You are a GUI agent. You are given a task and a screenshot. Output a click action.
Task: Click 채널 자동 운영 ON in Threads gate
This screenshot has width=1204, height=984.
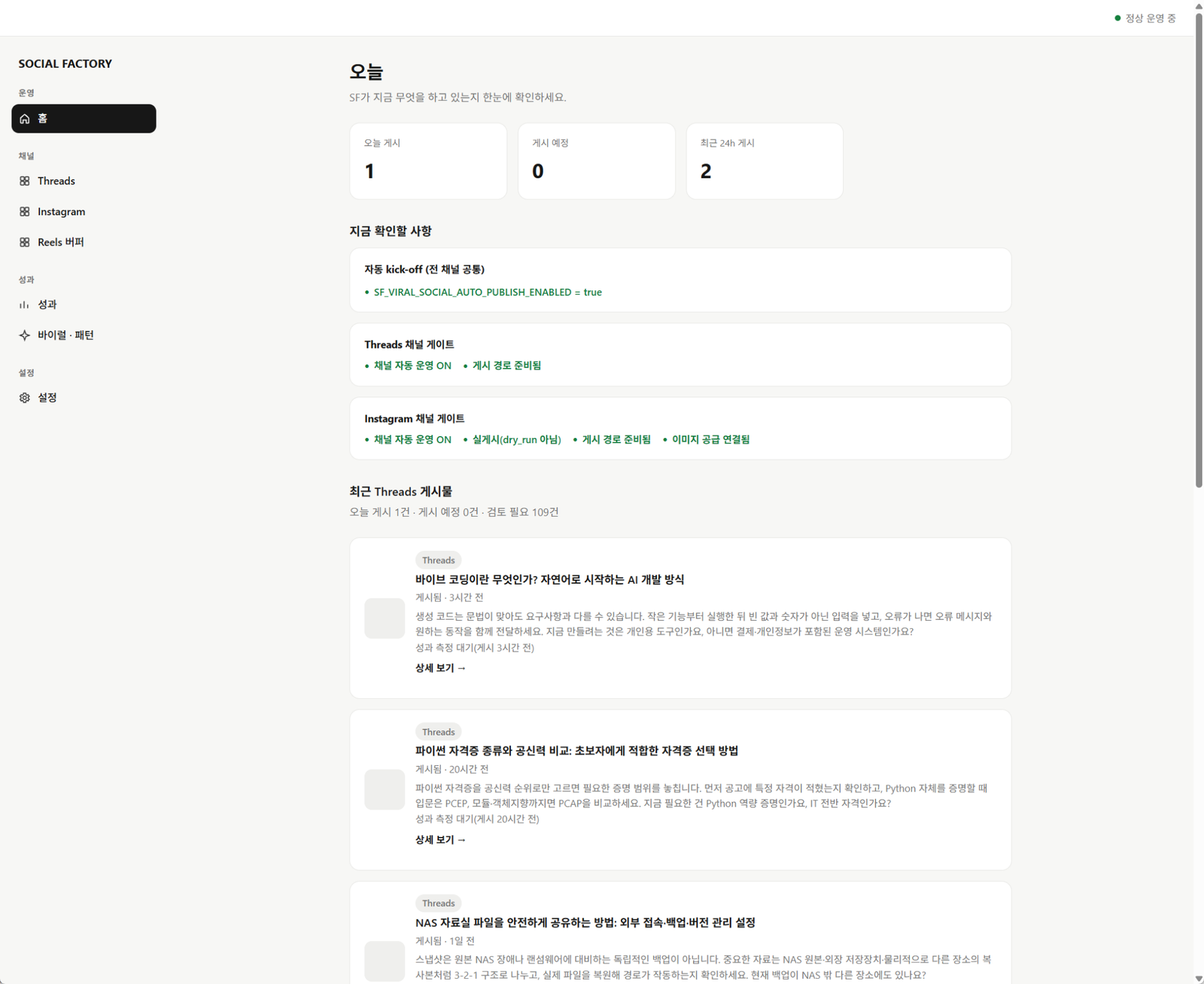tap(412, 366)
